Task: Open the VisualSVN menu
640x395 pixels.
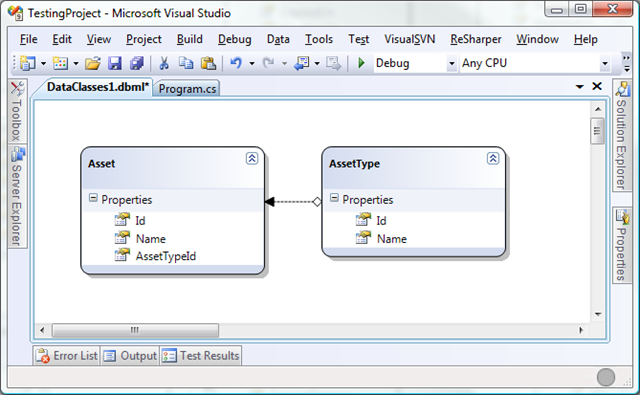Action: click(x=409, y=39)
